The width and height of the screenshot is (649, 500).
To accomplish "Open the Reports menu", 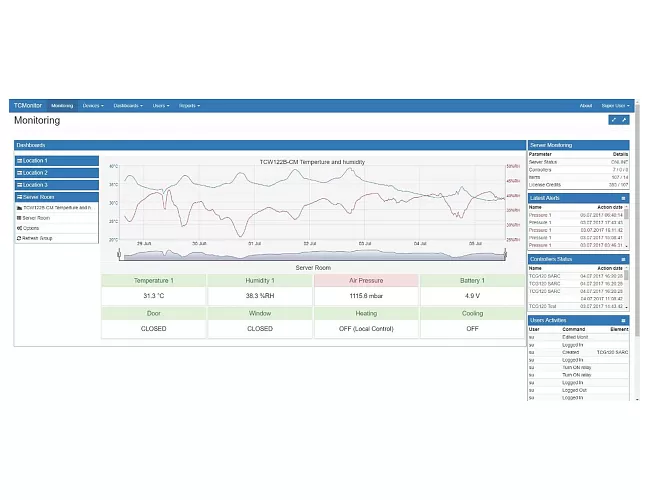I will [189, 105].
